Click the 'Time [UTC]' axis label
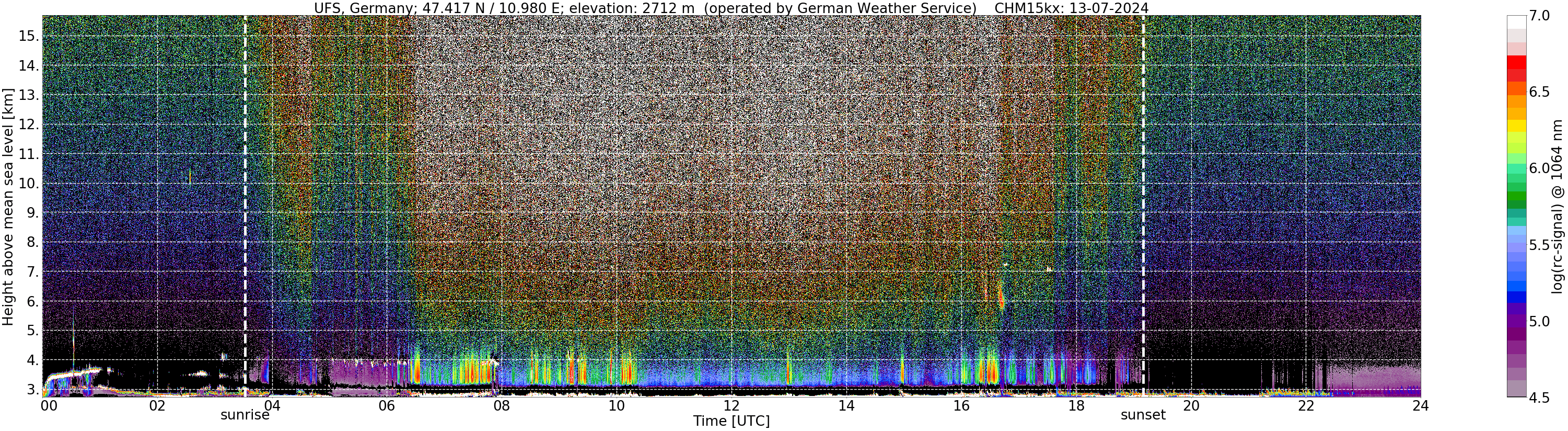Image resolution: width=1568 pixels, height=431 pixels. coord(731,421)
